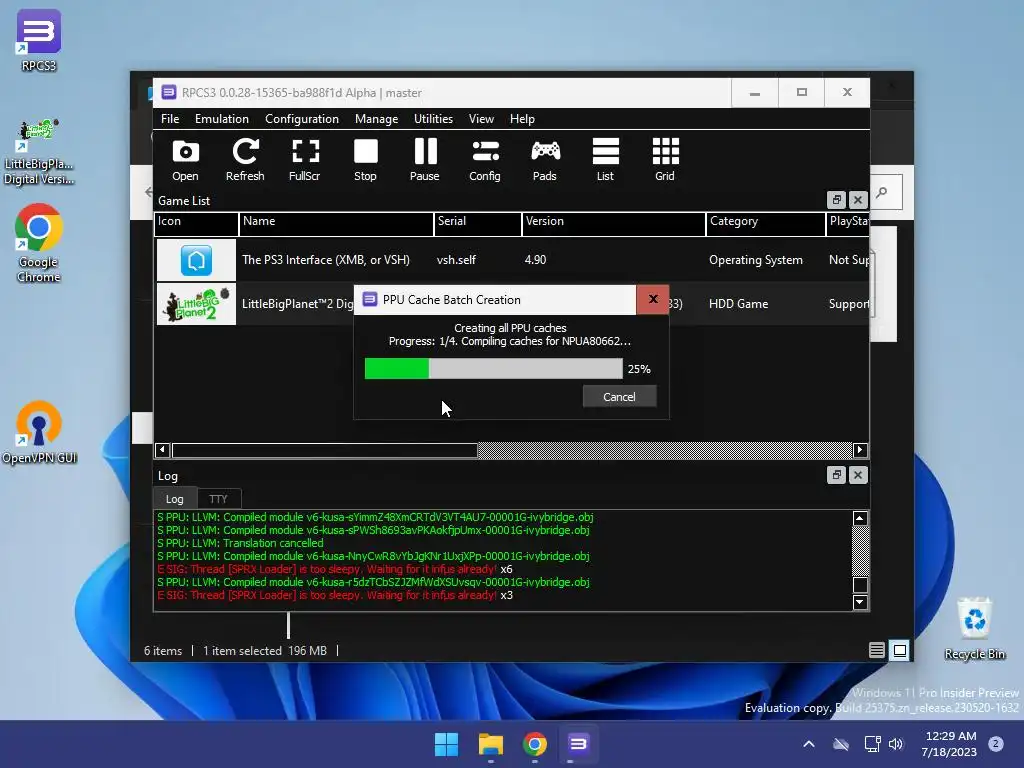The width and height of the screenshot is (1024, 768).
Task: Cancel the PPU cache creation
Action: click(x=619, y=396)
